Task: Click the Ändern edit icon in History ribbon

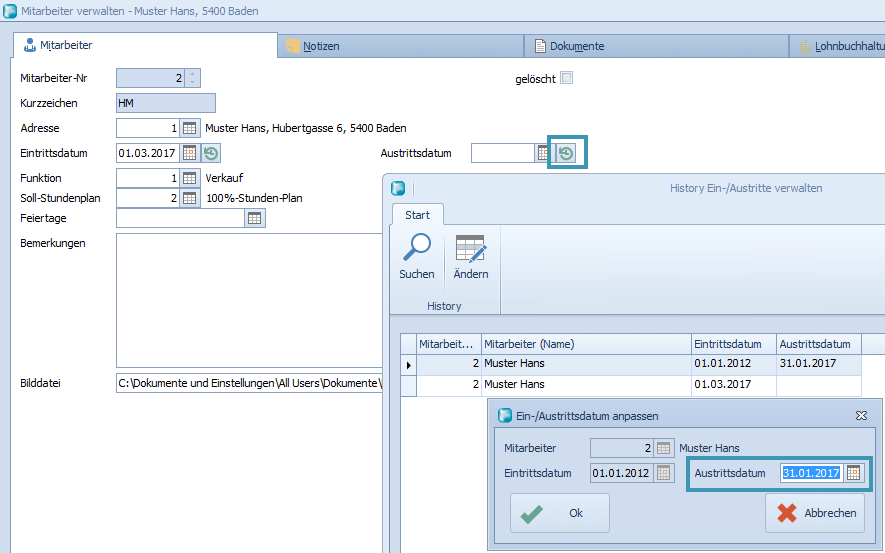Action: pyautogui.click(x=470, y=249)
